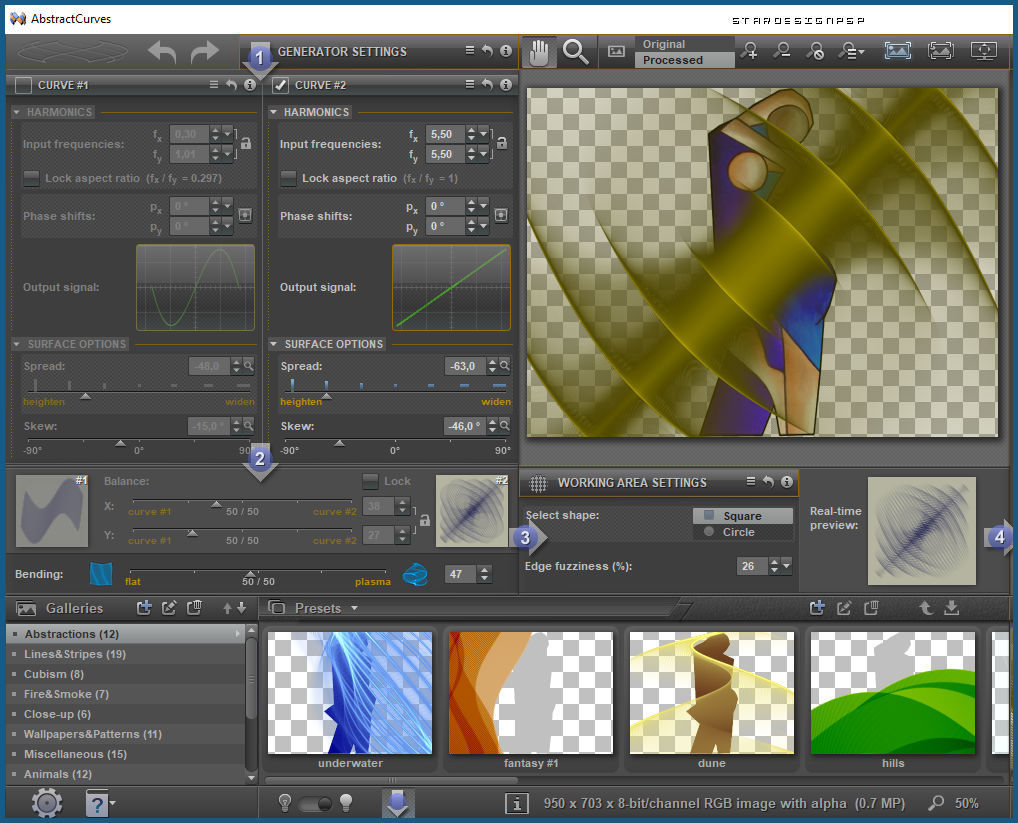Image resolution: width=1018 pixels, height=823 pixels.
Task: Select the Lines&Stripes gallery
Action: (x=75, y=654)
